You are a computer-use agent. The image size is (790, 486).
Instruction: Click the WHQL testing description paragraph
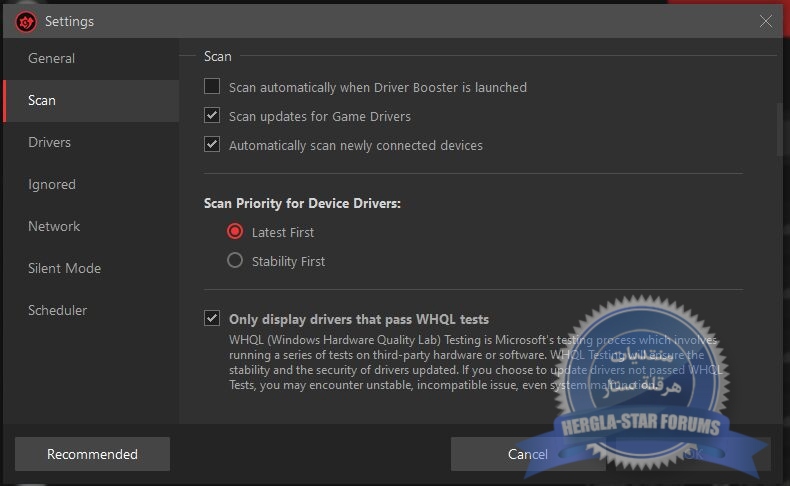(x=475, y=362)
